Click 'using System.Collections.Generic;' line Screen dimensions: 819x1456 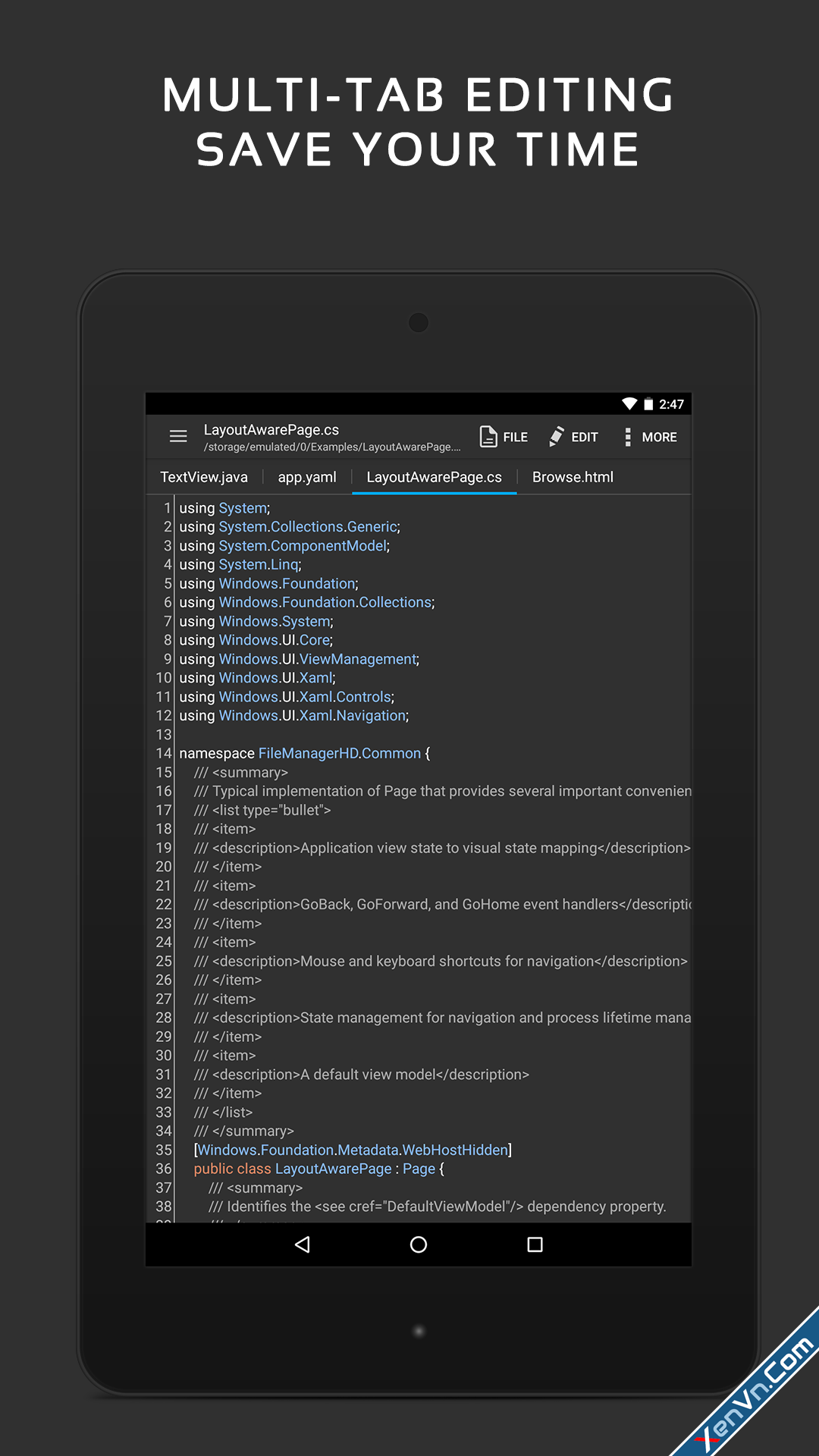(290, 527)
